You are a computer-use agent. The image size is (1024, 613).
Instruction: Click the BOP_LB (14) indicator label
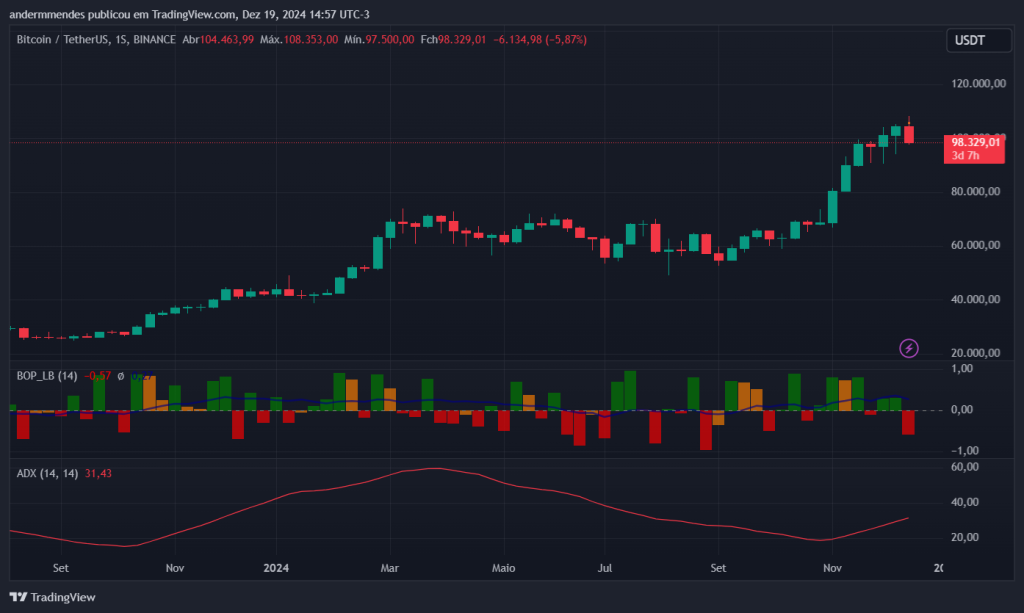click(47, 376)
